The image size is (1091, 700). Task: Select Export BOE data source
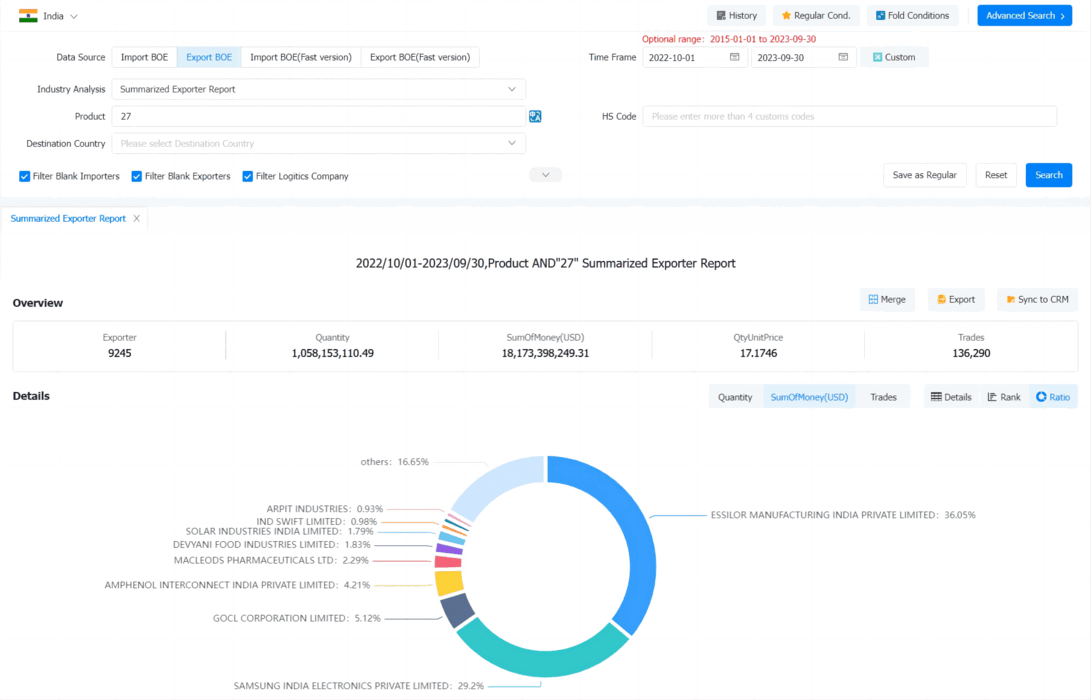(209, 57)
